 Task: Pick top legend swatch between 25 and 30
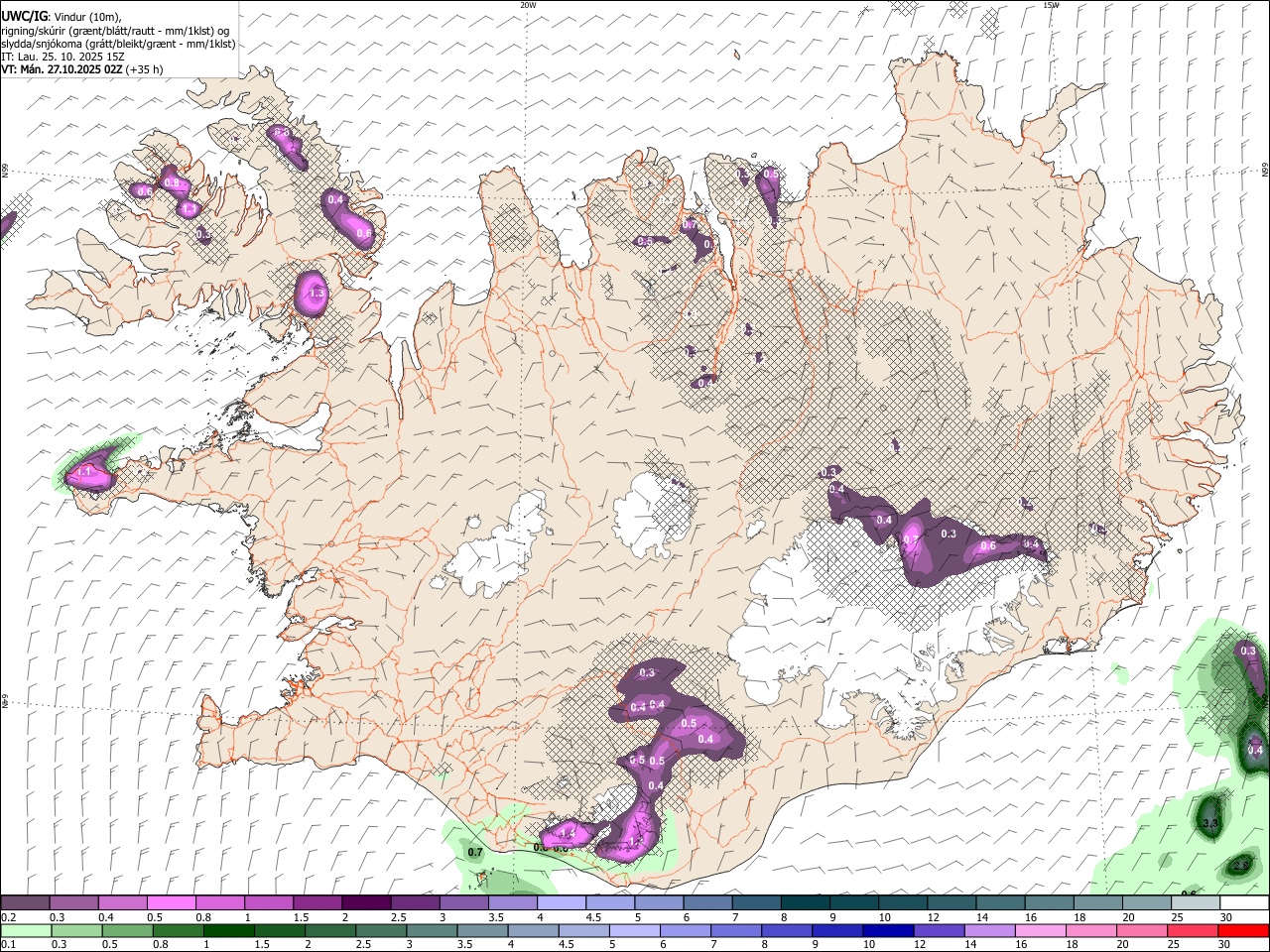tap(1197, 902)
